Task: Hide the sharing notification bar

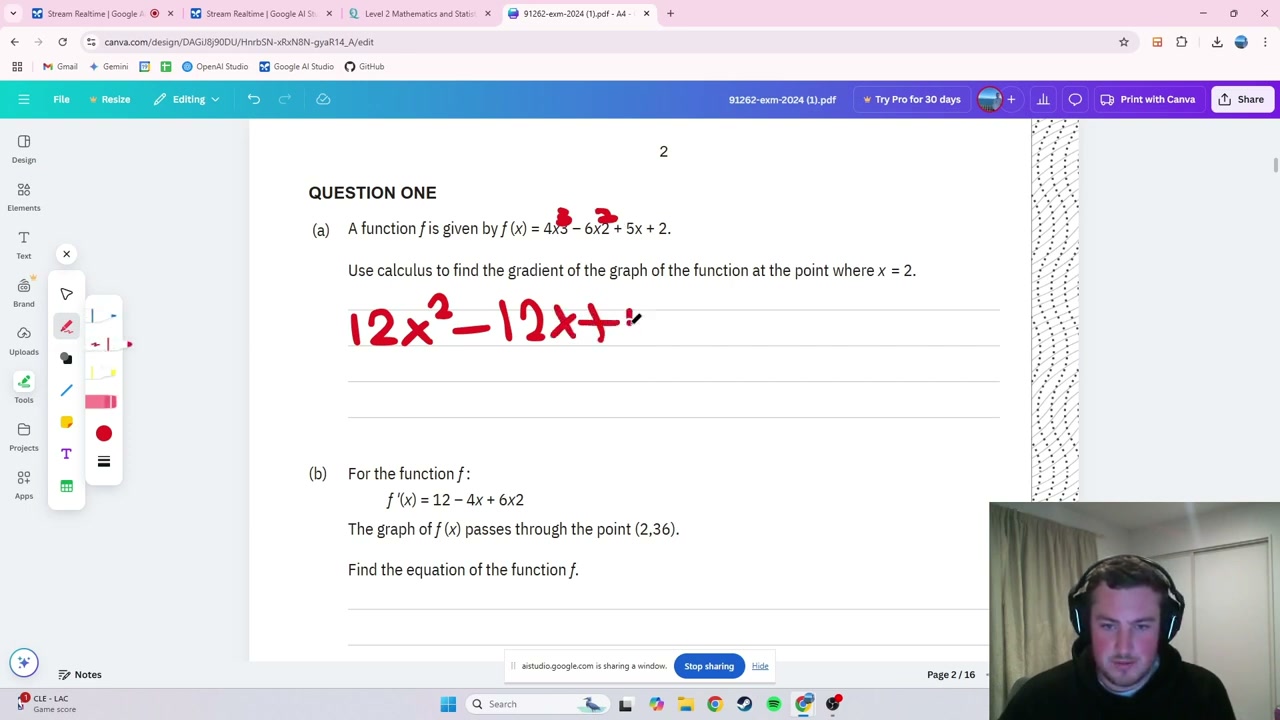Action: pos(760,666)
